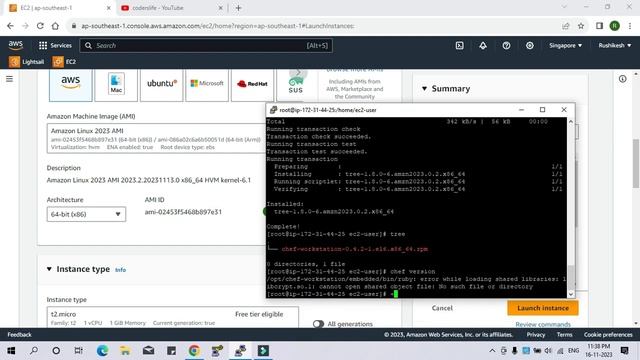
Task: Open the Feedback link in the footer
Action: [19, 335]
